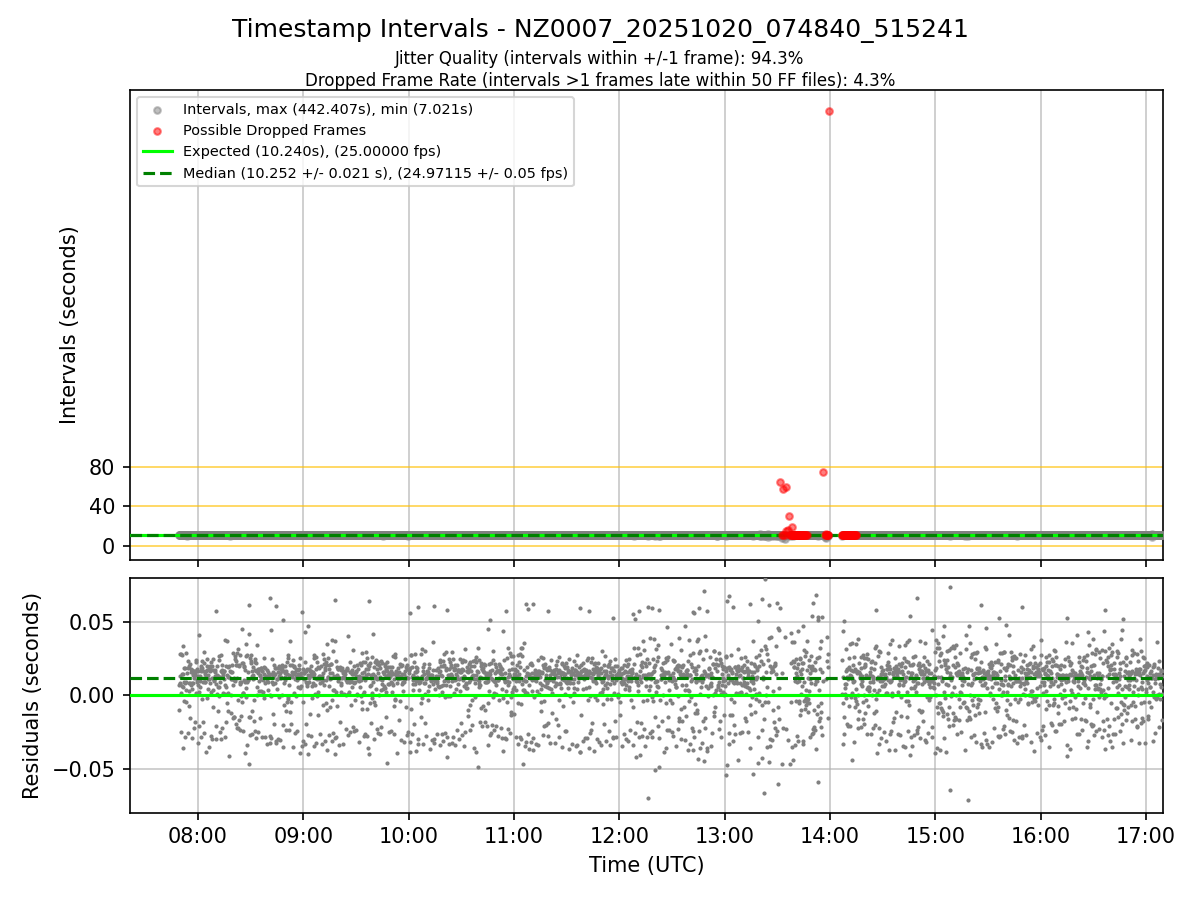Image resolution: width=1200 pixels, height=900 pixels.
Task: Click the y-axis tick label '40'
Action: click(103, 506)
